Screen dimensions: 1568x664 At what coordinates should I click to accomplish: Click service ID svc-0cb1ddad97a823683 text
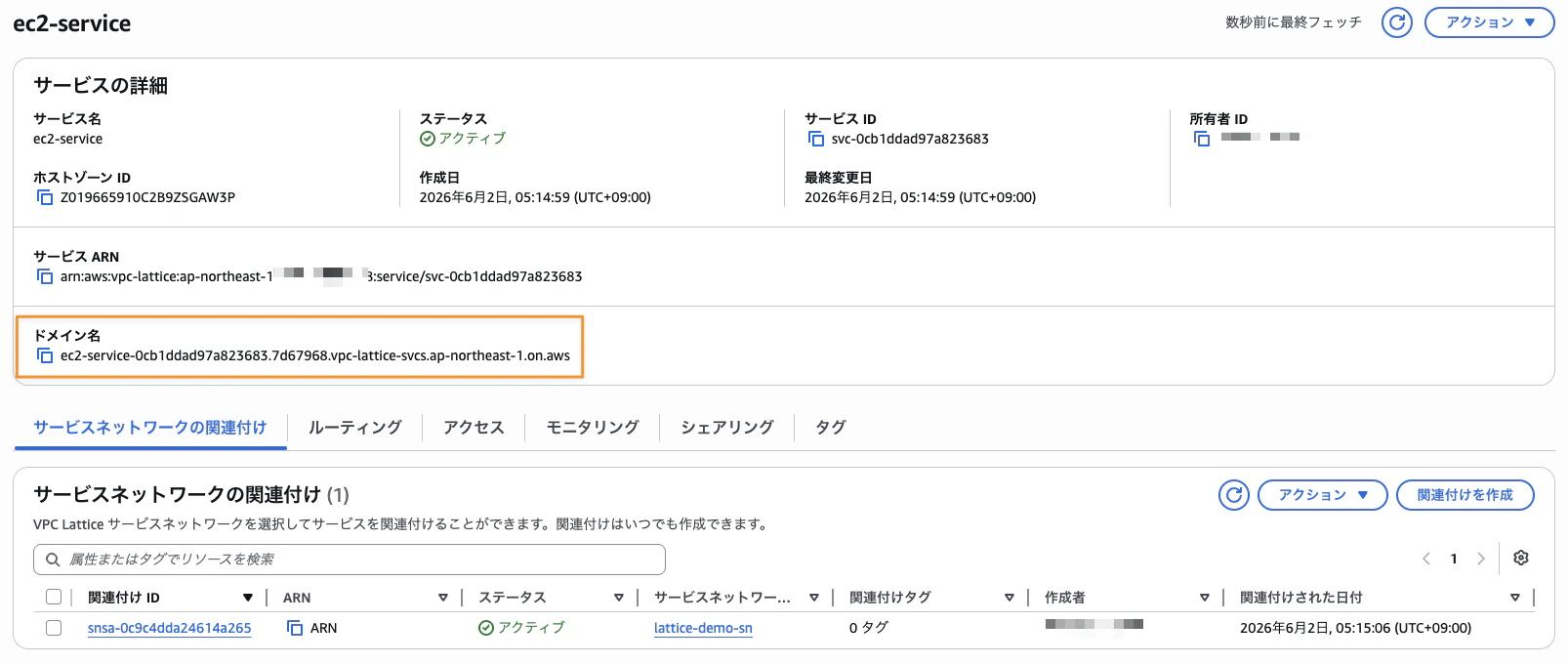click(x=910, y=139)
